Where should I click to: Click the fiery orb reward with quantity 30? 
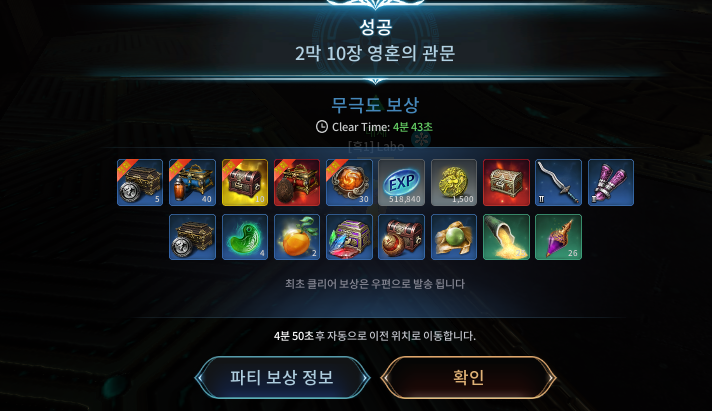(x=349, y=182)
